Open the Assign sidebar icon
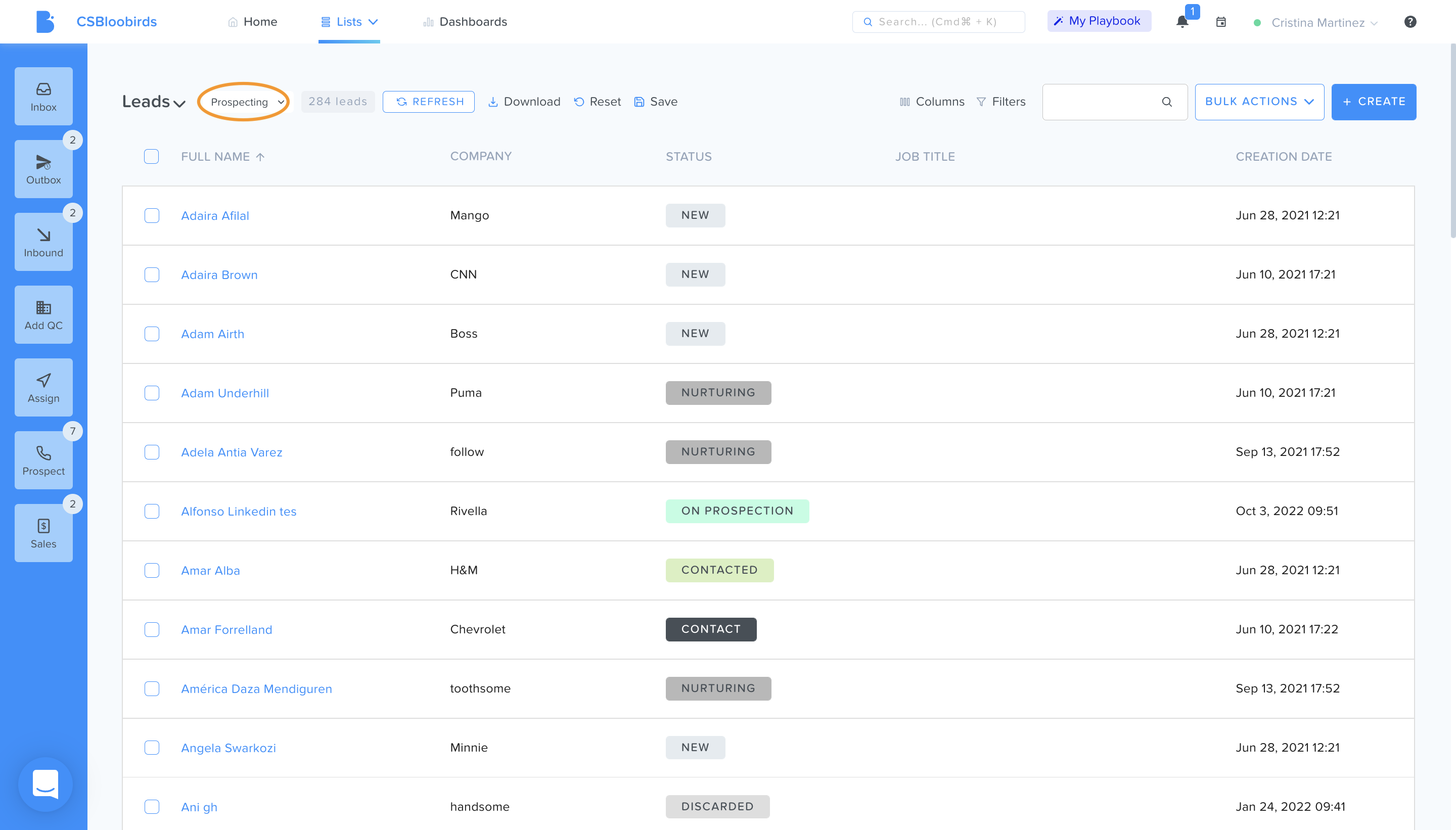1456x830 pixels. tap(43, 388)
